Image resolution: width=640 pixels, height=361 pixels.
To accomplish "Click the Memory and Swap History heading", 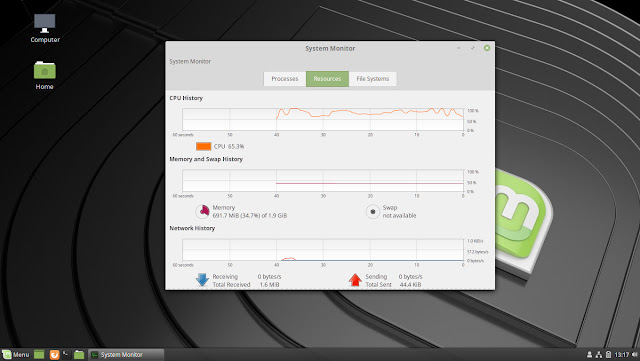I will point(206,159).
